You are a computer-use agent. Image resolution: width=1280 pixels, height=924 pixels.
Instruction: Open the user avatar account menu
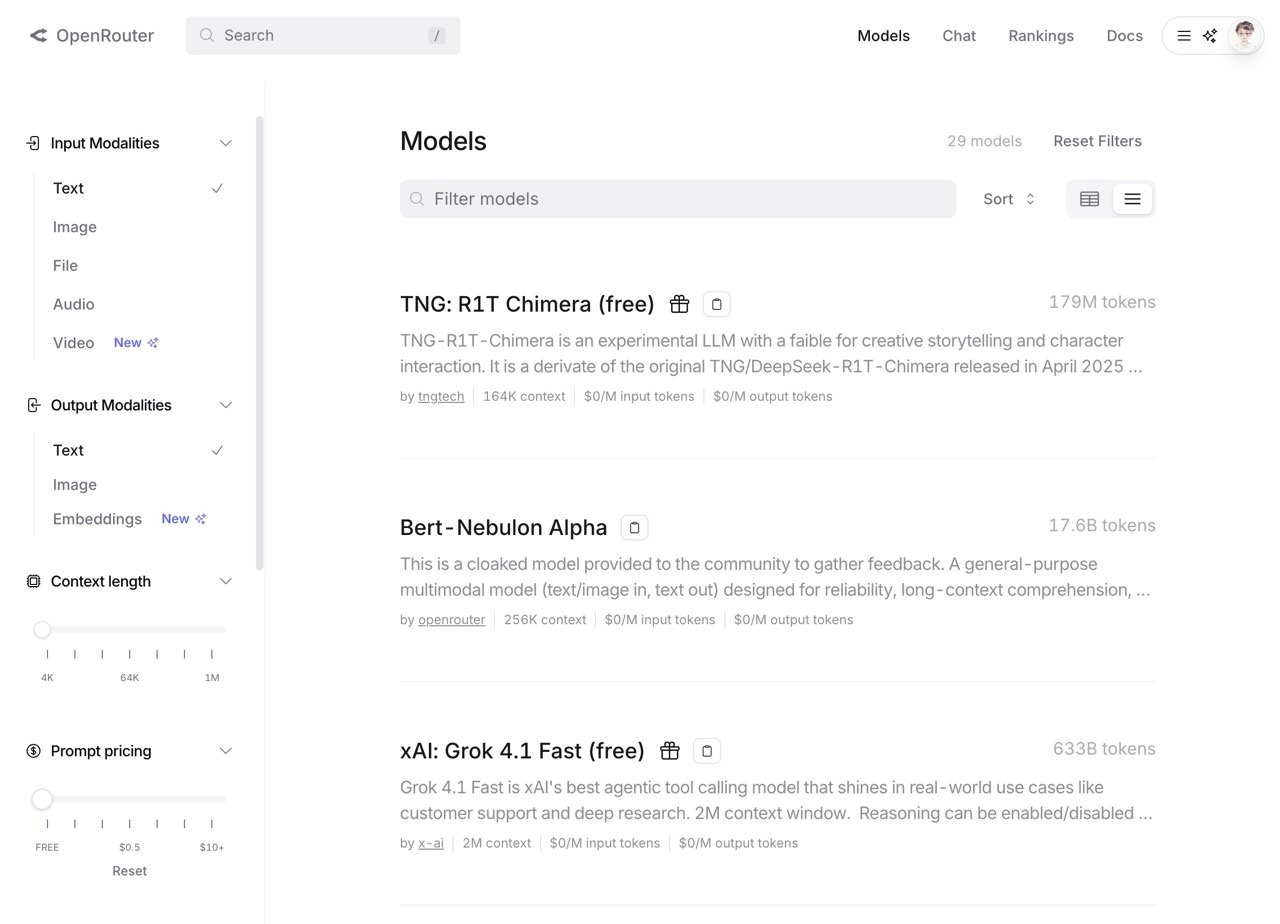click(x=1245, y=36)
